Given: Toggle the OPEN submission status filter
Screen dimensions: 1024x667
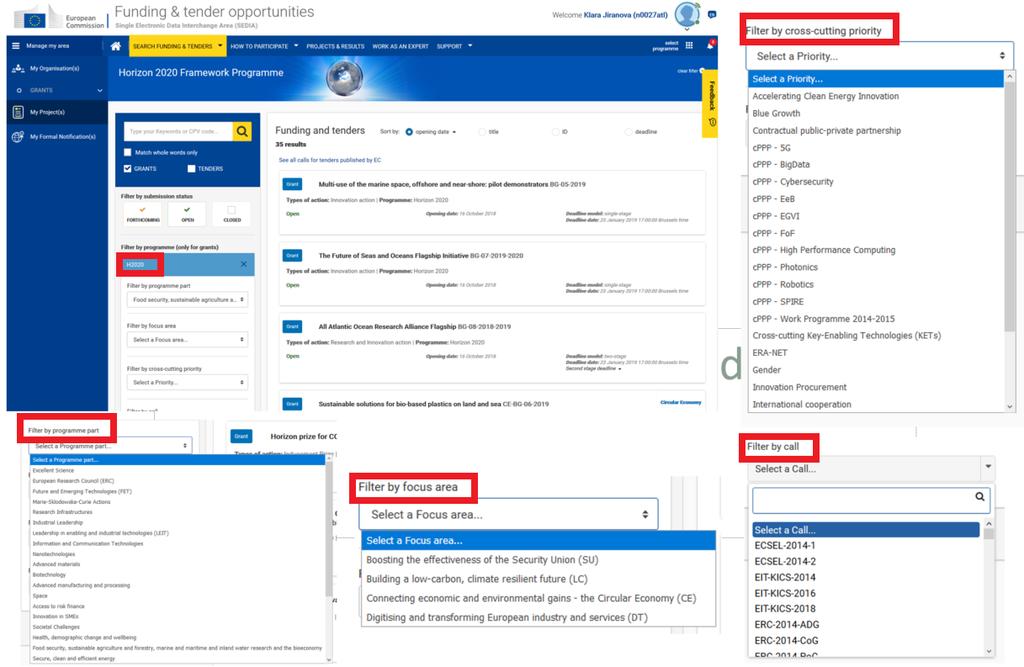Looking at the screenshot, I should coord(187,214).
